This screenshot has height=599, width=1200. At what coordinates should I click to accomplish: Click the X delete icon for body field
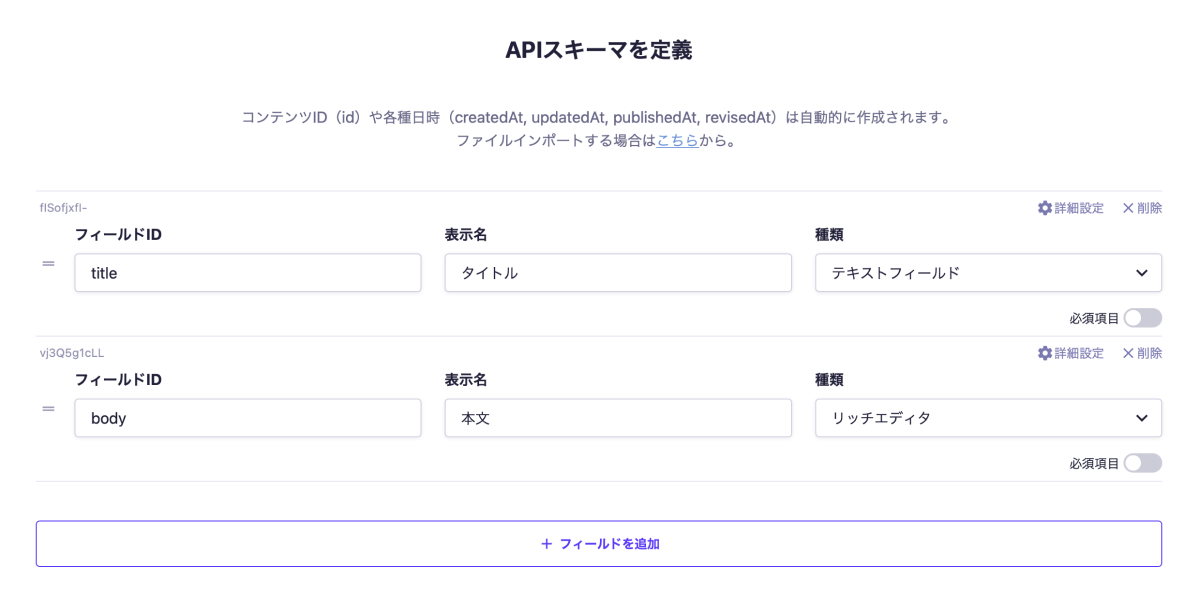1128,353
